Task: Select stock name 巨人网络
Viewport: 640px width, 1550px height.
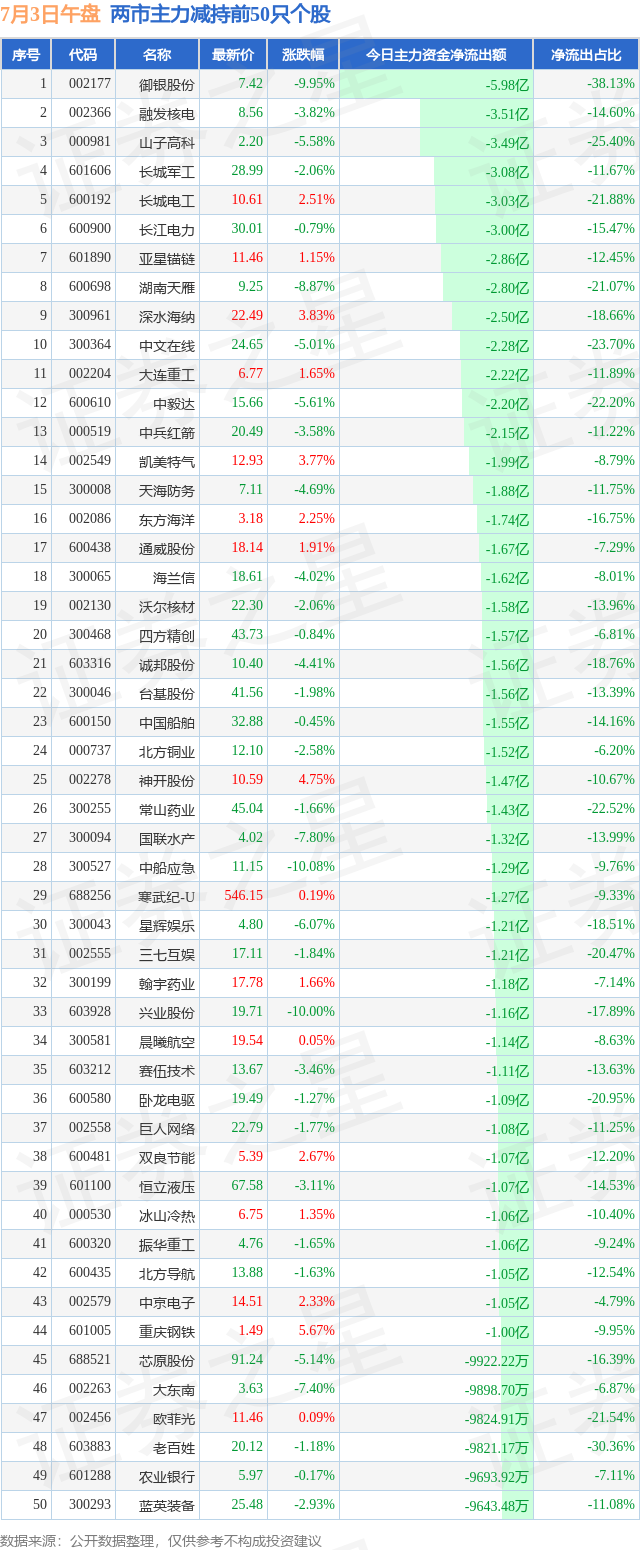Action: coord(167,1129)
